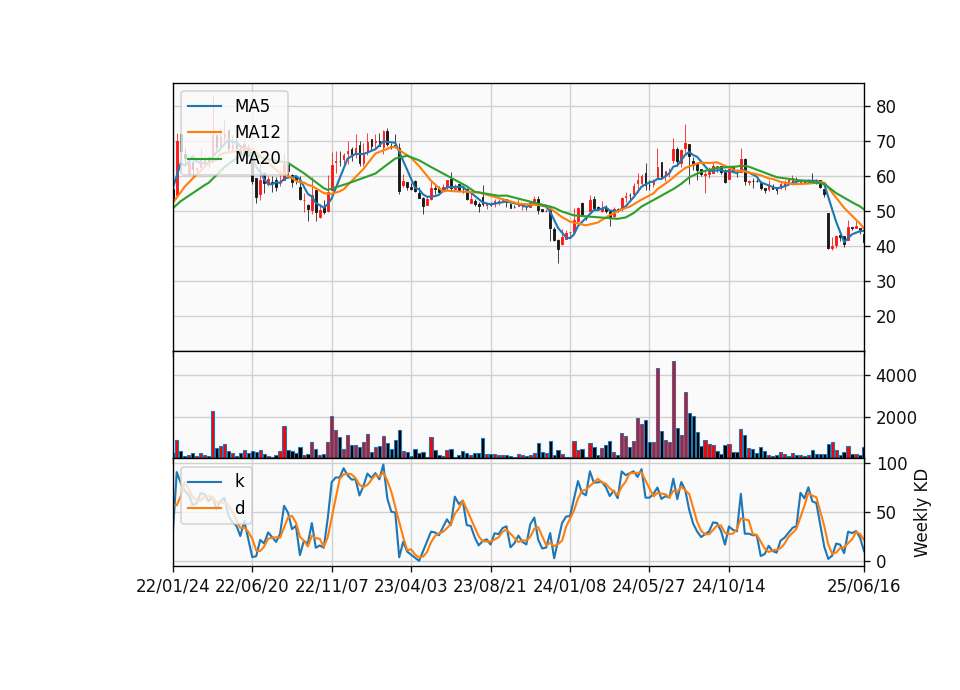Screen dimensions: 960x690
Task: Click the price axis value 80
Action: 885,107
